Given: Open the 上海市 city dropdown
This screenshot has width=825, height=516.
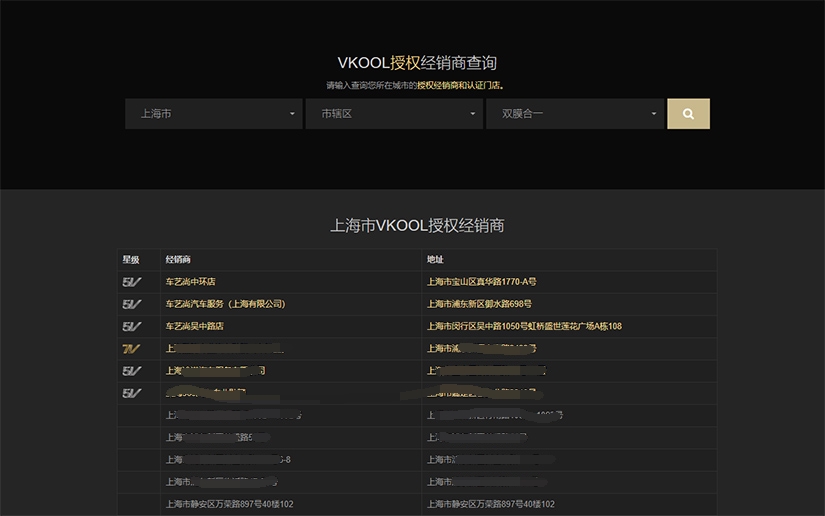Looking at the screenshot, I should click(x=213, y=114).
